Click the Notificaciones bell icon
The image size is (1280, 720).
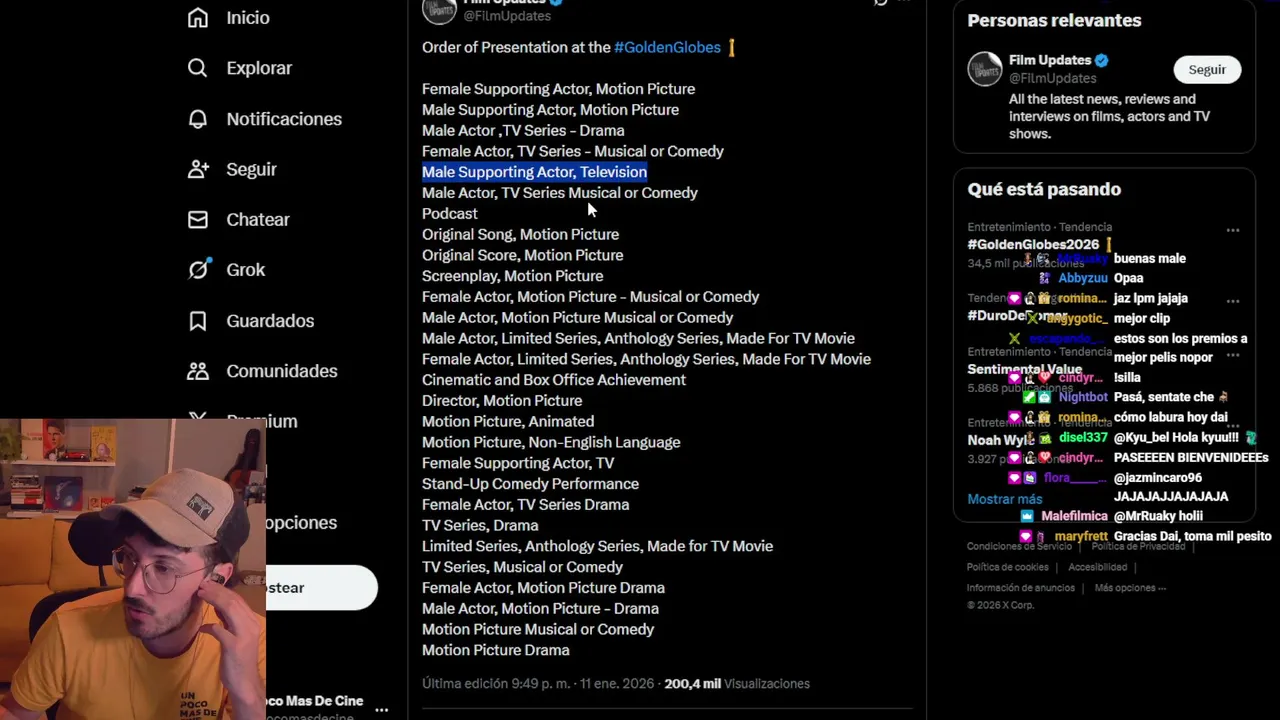coord(198,119)
